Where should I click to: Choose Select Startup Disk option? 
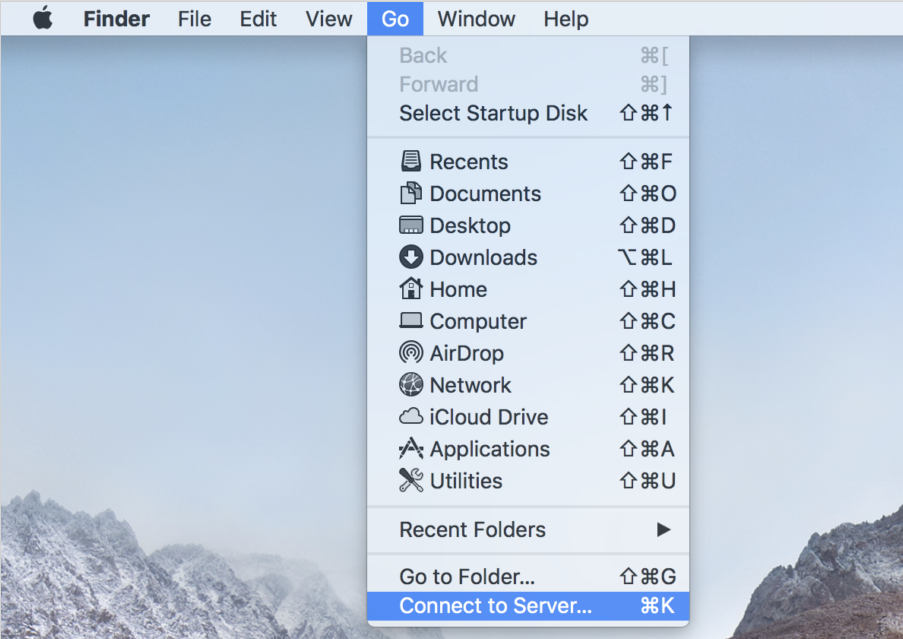coord(493,113)
